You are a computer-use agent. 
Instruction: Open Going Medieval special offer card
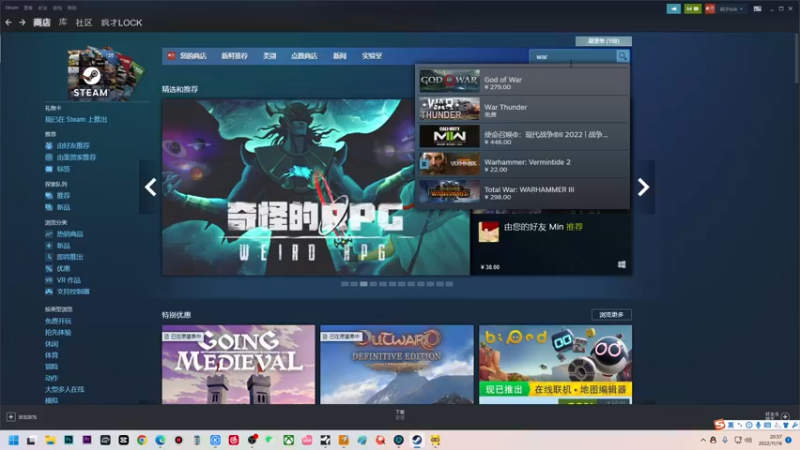coord(238,365)
